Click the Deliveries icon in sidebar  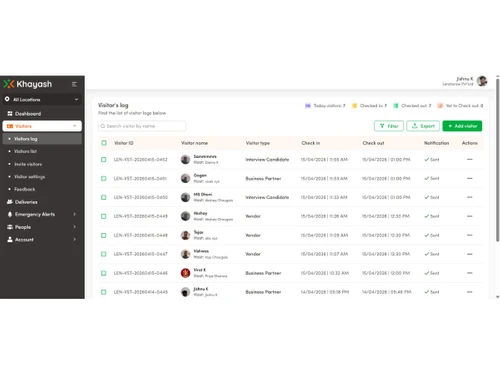pyautogui.click(x=10, y=202)
